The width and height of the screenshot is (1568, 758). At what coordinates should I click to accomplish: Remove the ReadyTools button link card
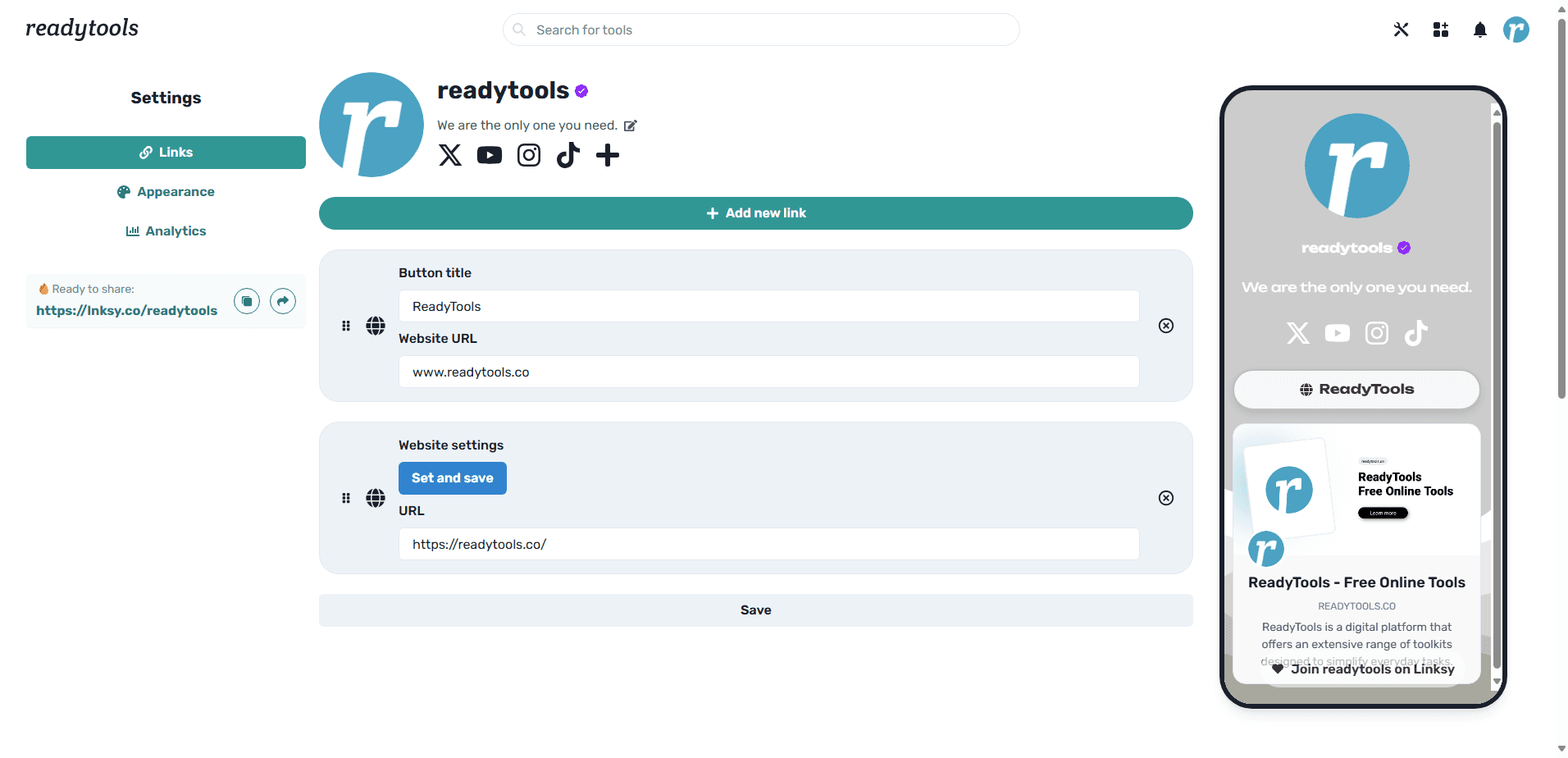pos(1165,326)
